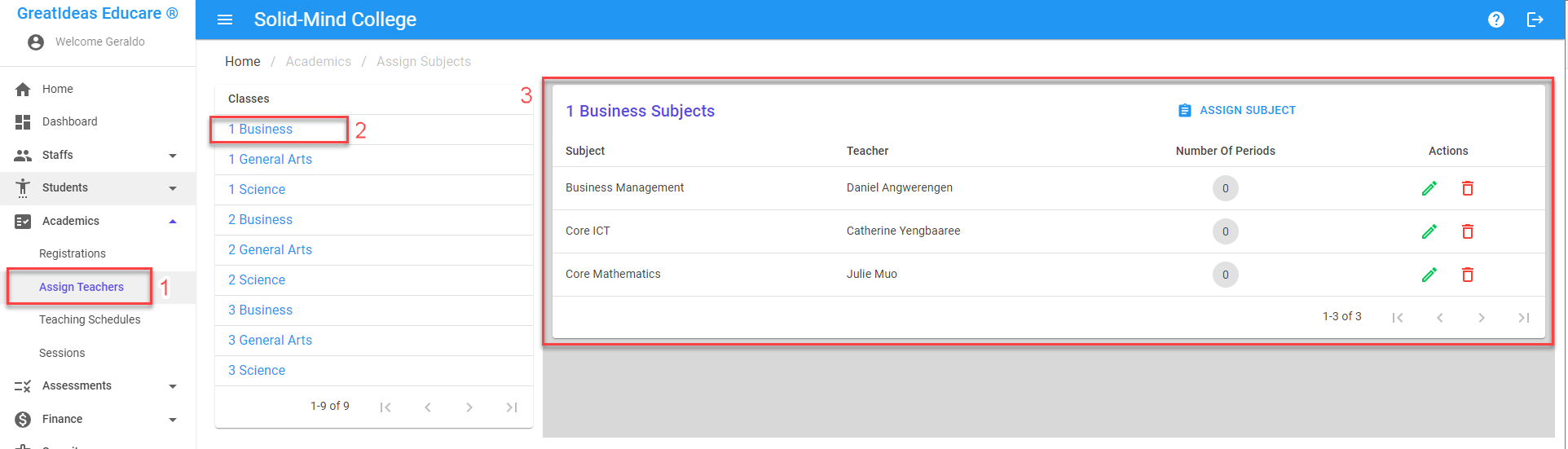The height and width of the screenshot is (449, 1568).
Task: Open Registrations under Academics
Action: [x=73, y=253]
